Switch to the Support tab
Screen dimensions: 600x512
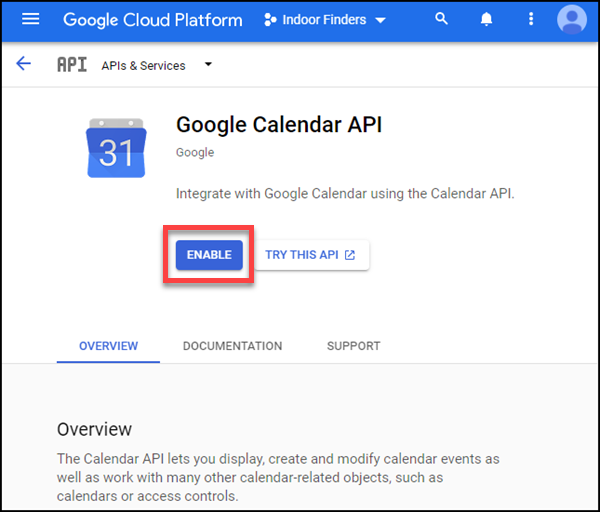(x=354, y=346)
